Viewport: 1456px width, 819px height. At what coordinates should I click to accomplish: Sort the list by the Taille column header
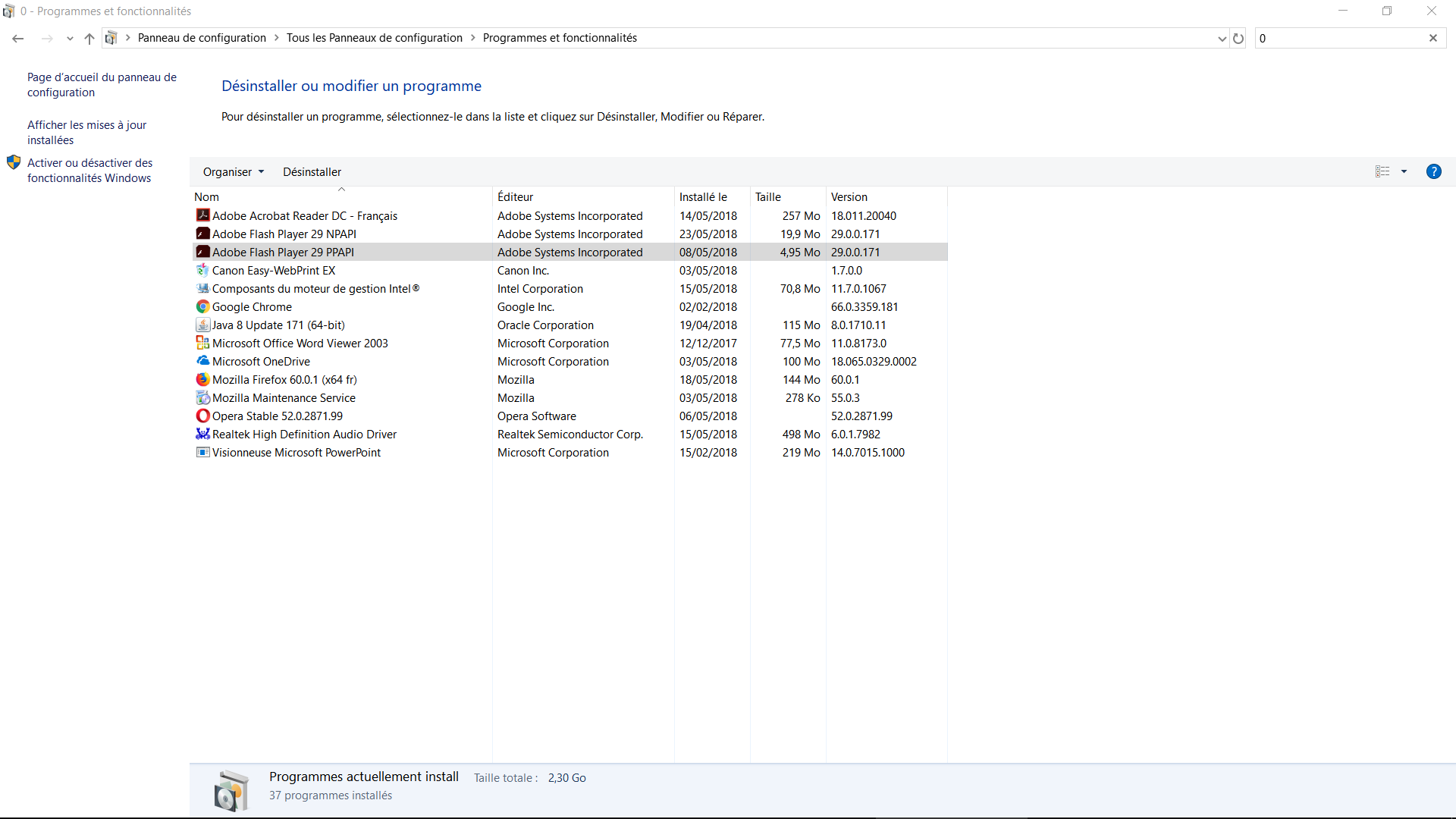click(x=767, y=196)
